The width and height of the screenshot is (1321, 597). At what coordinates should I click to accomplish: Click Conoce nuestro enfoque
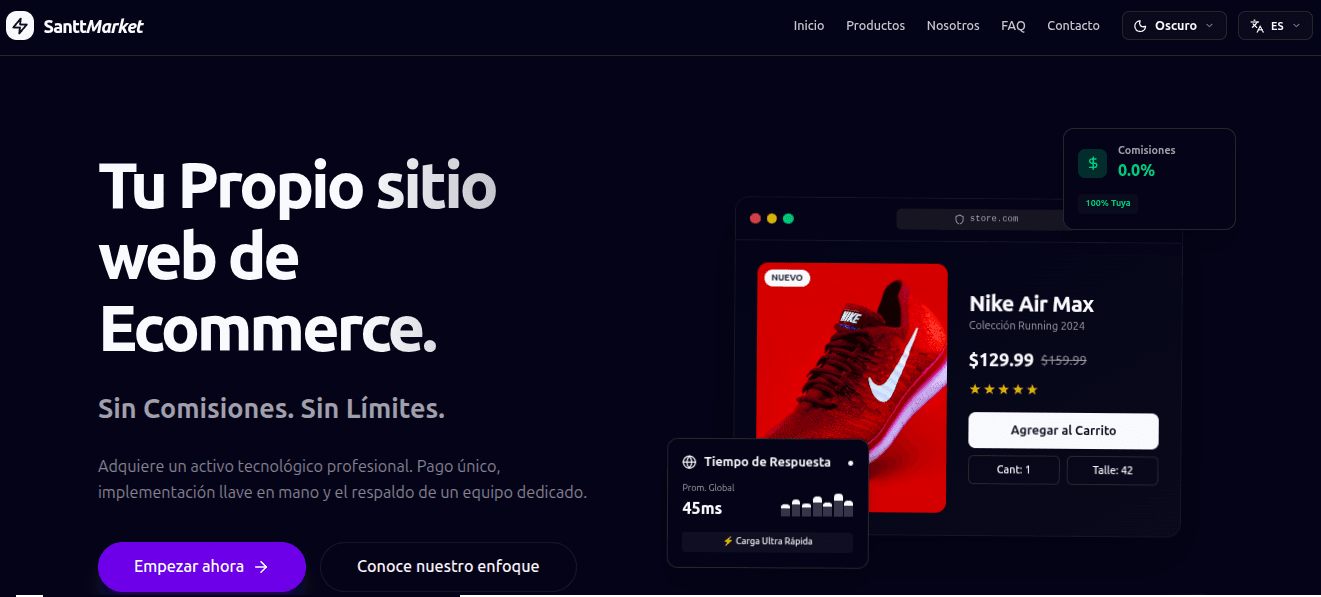tap(447, 567)
